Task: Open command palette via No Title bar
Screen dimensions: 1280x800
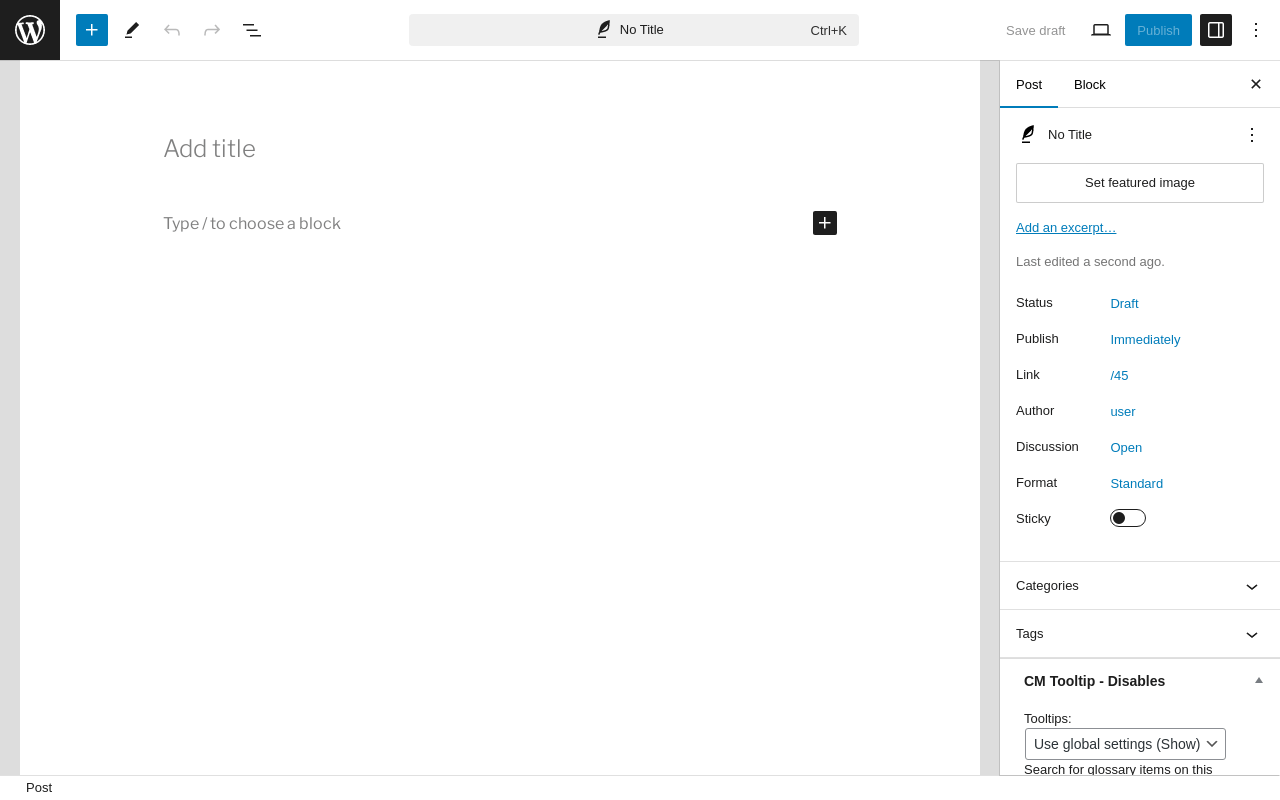Action: (634, 30)
